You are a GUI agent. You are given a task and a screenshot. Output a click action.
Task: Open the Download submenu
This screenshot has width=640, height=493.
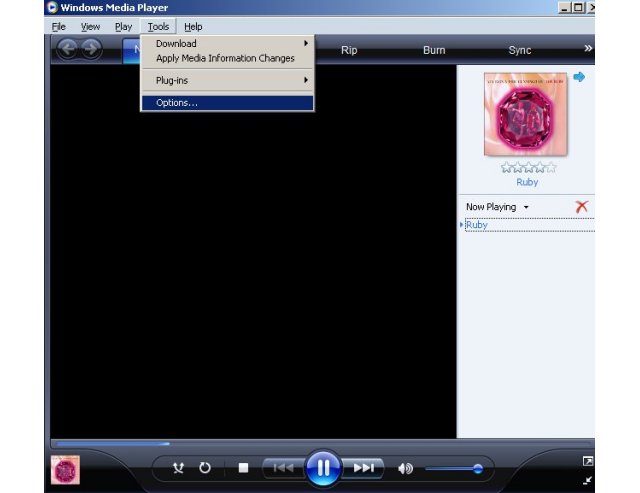[x=227, y=43]
